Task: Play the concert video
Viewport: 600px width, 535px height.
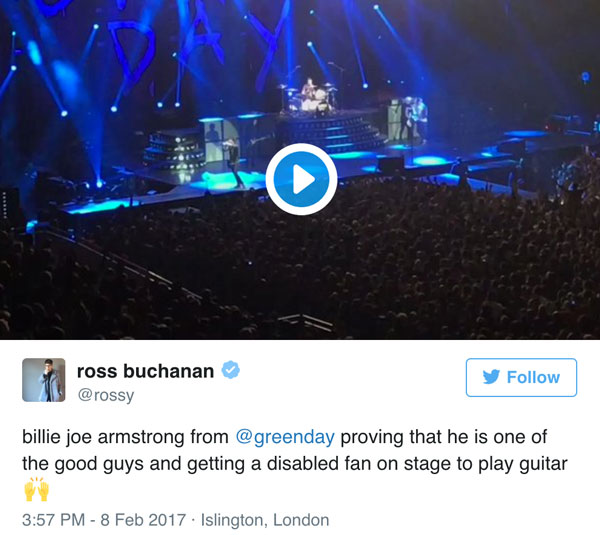Action: (301, 179)
